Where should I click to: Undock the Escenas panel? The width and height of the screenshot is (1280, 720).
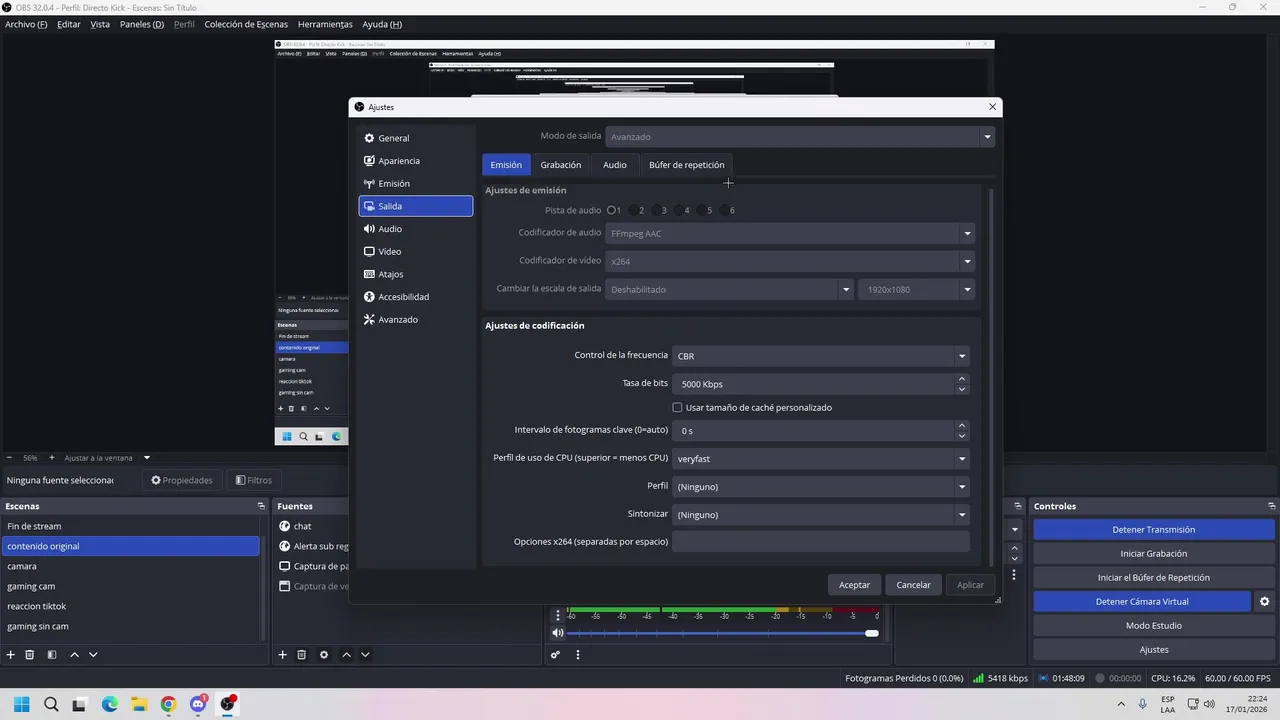(261, 506)
